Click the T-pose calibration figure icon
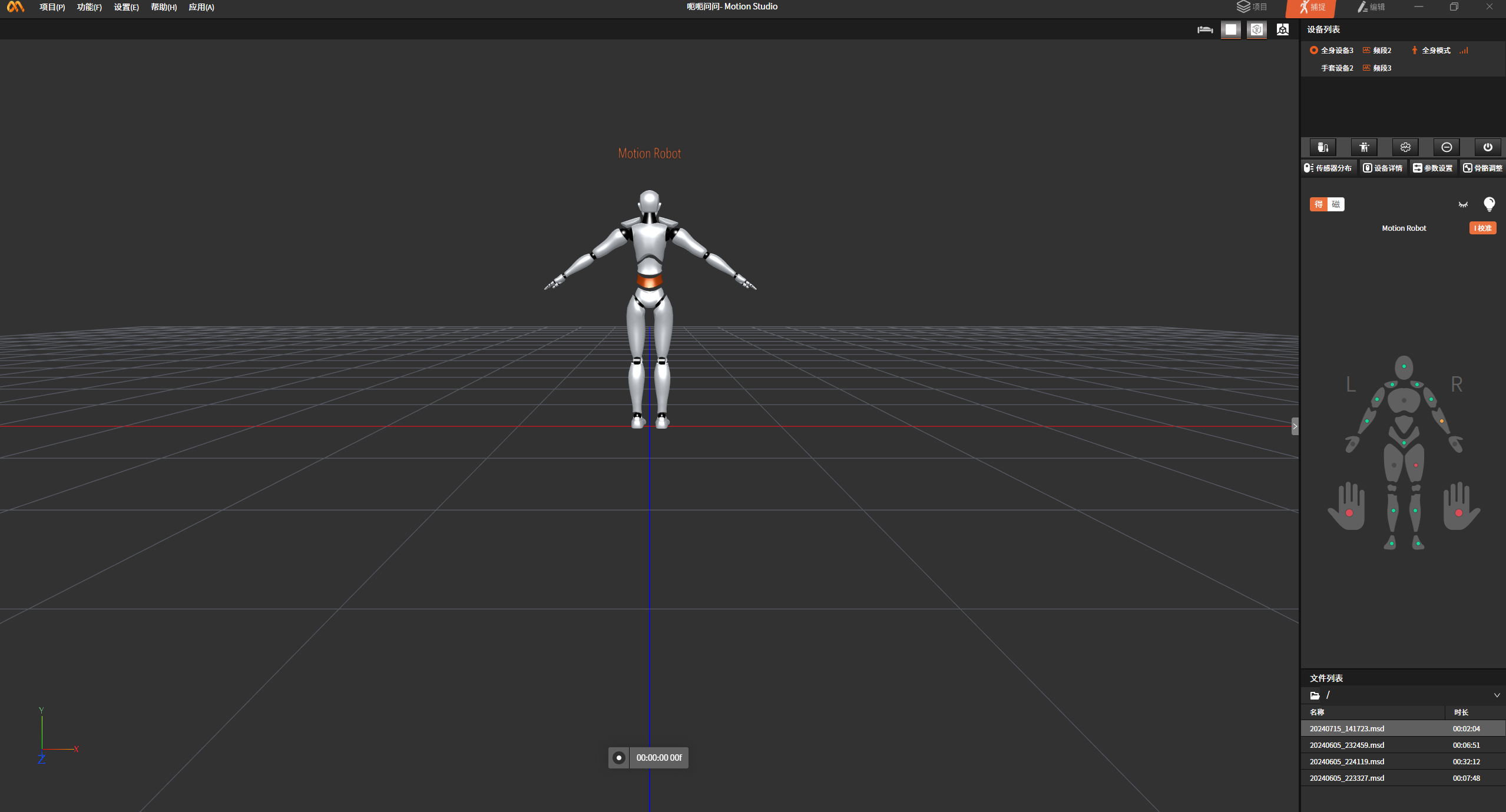Screen dimensions: 1506x812 (x=1364, y=147)
